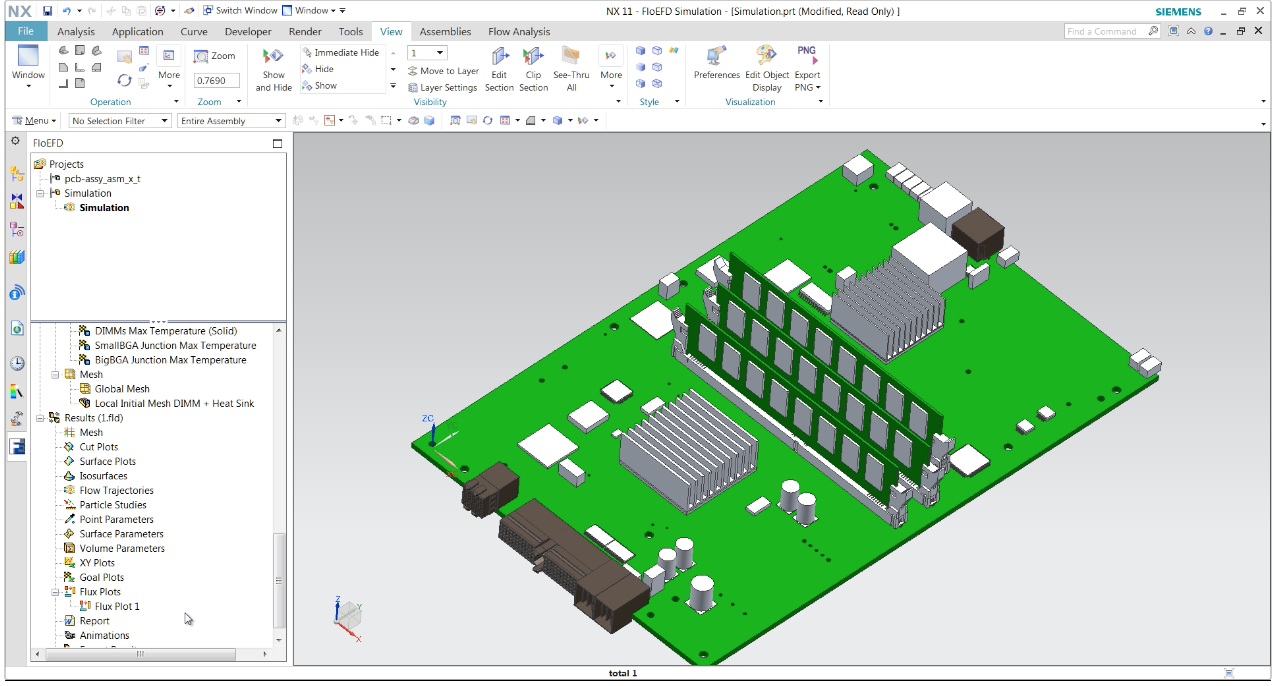Collapse the Simulation project node
The width and height of the screenshot is (1274, 686).
(x=39, y=193)
